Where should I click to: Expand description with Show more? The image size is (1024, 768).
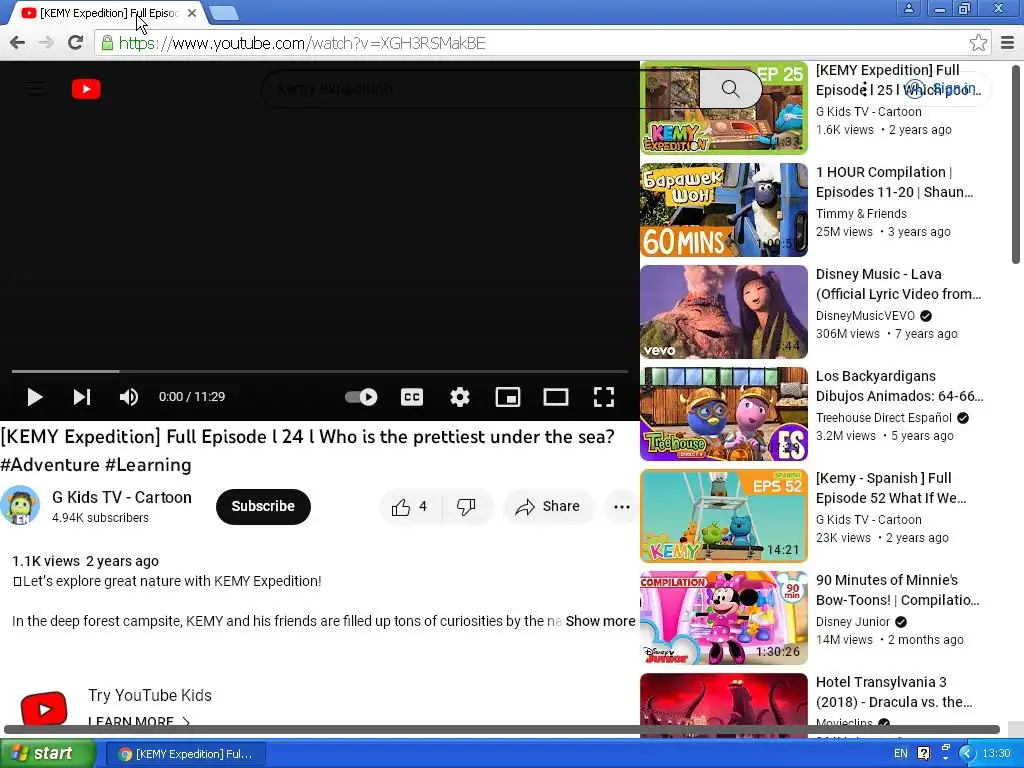click(x=600, y=621)
